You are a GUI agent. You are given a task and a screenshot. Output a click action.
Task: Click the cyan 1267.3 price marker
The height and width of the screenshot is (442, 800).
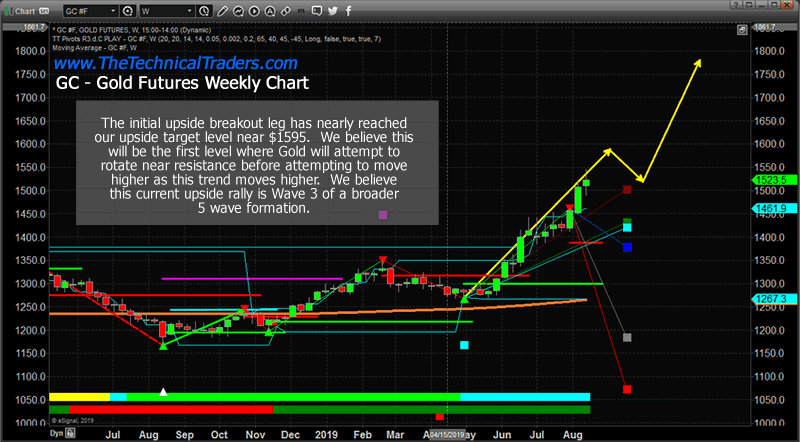(773, 299)
